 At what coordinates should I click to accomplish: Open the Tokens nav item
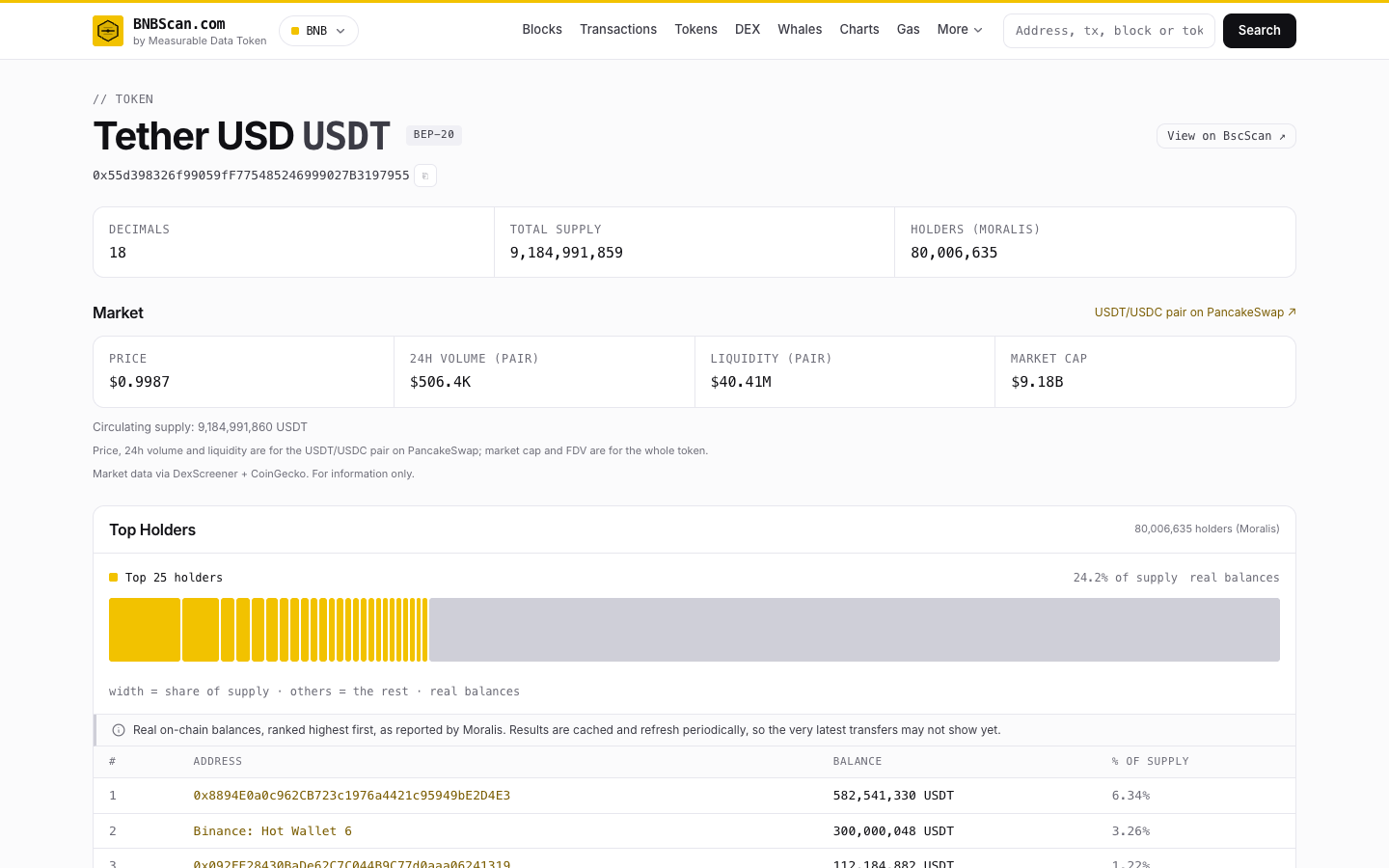click(x=695, y=30)
